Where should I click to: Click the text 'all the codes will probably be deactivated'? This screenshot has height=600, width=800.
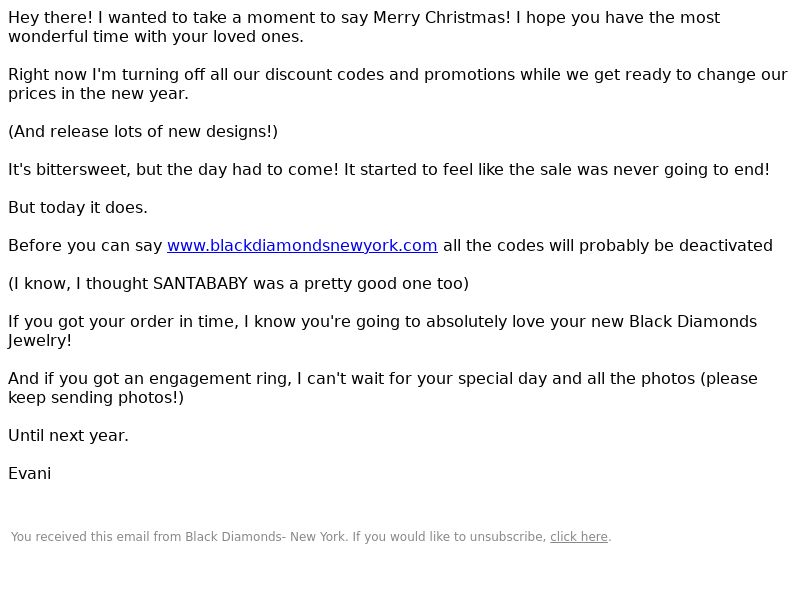point(608,245)
